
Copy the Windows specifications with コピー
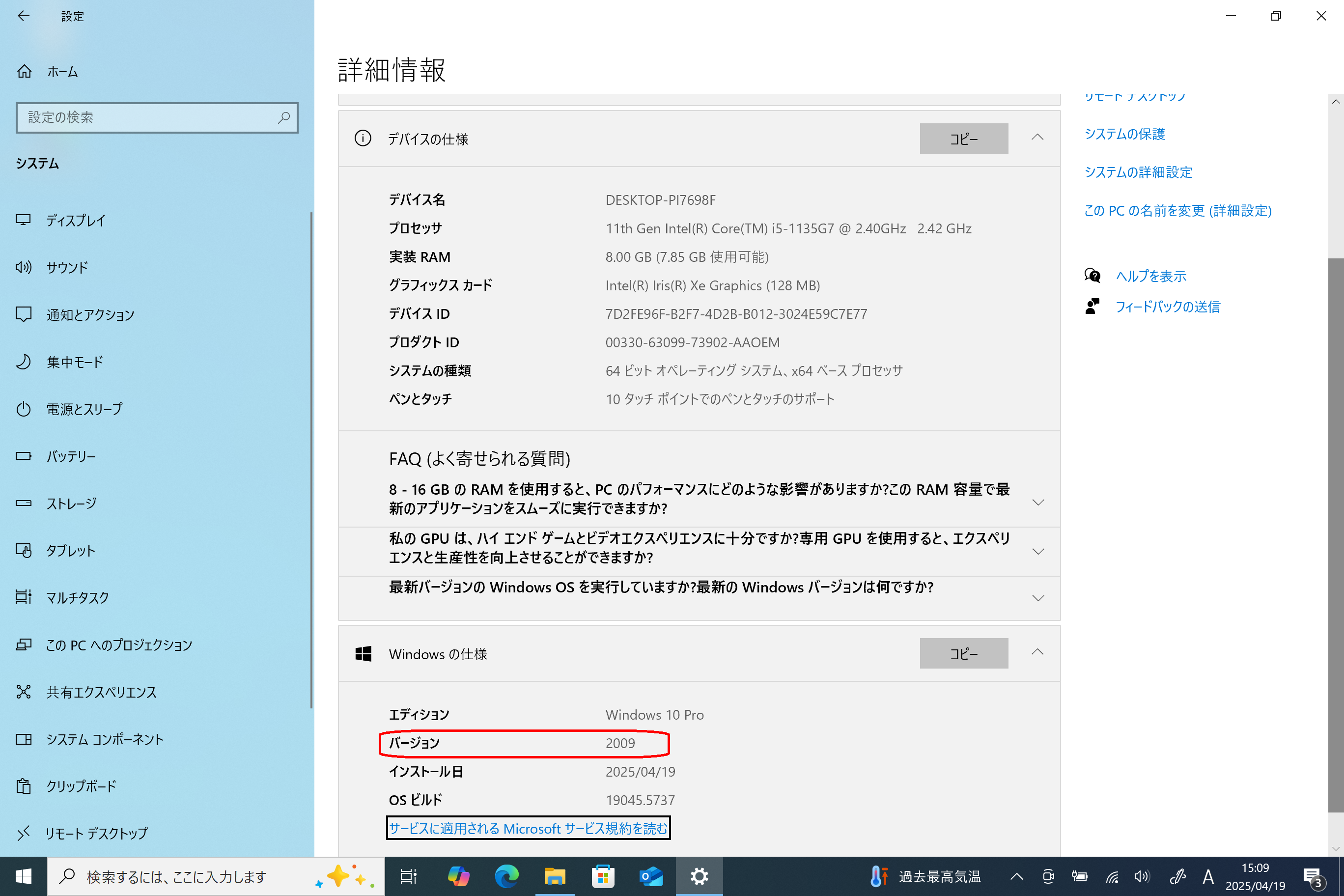[964, 653]
